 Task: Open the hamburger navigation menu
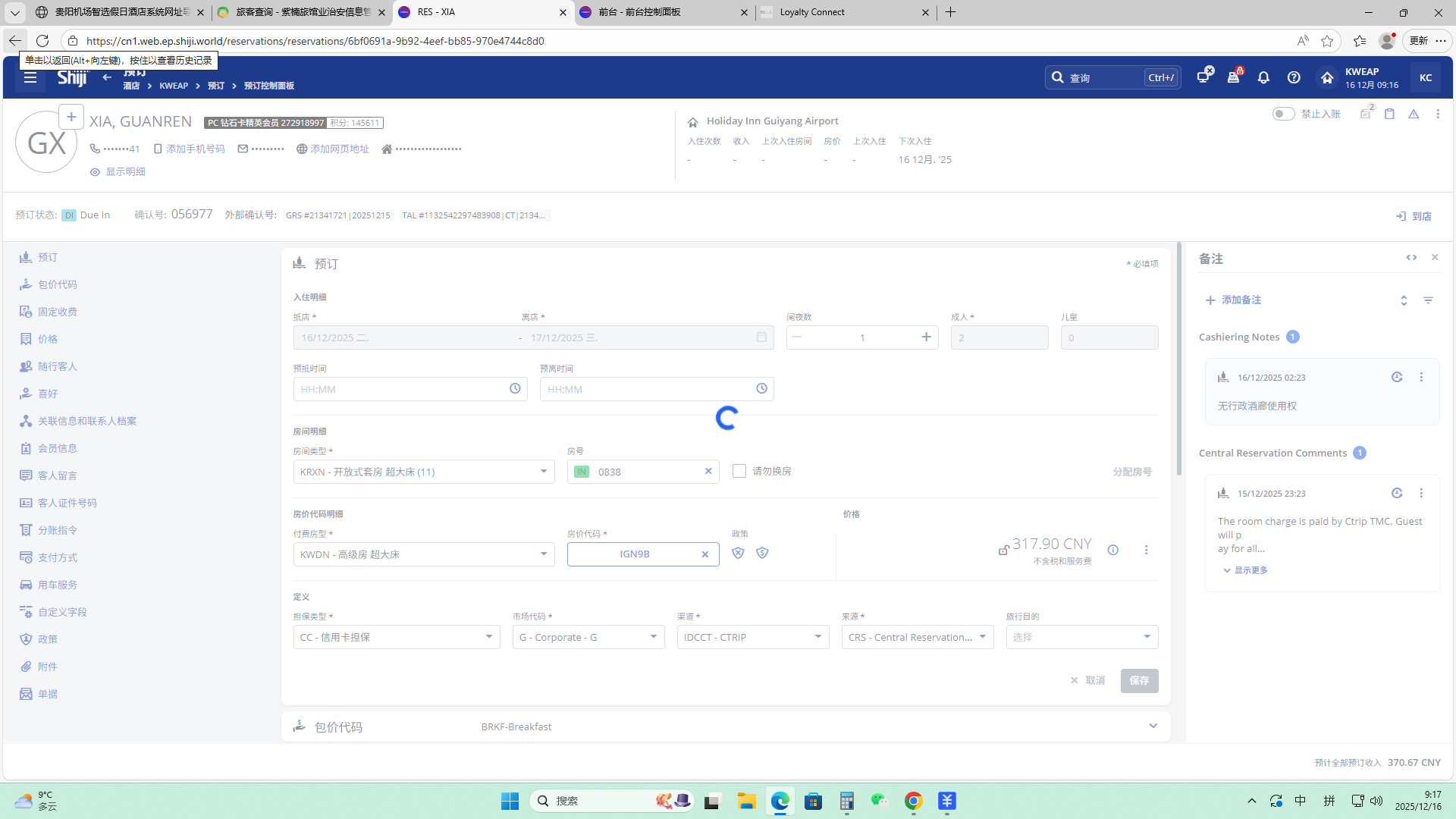[30, 77]
